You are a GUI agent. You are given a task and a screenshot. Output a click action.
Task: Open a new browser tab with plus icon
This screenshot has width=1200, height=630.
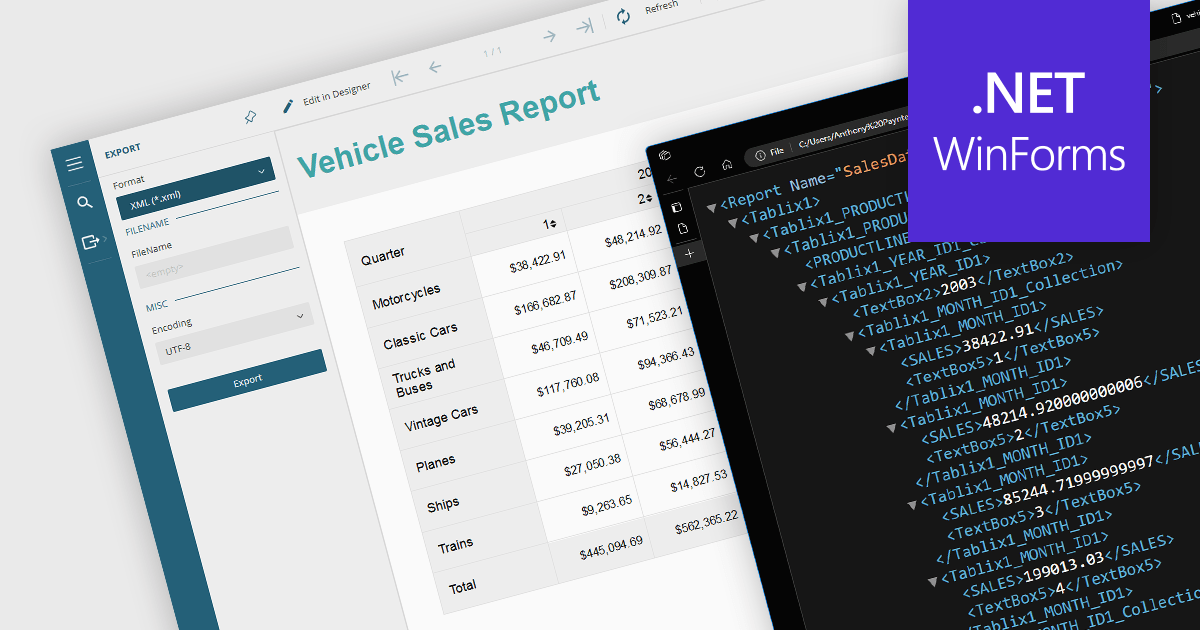pos(689,254)
